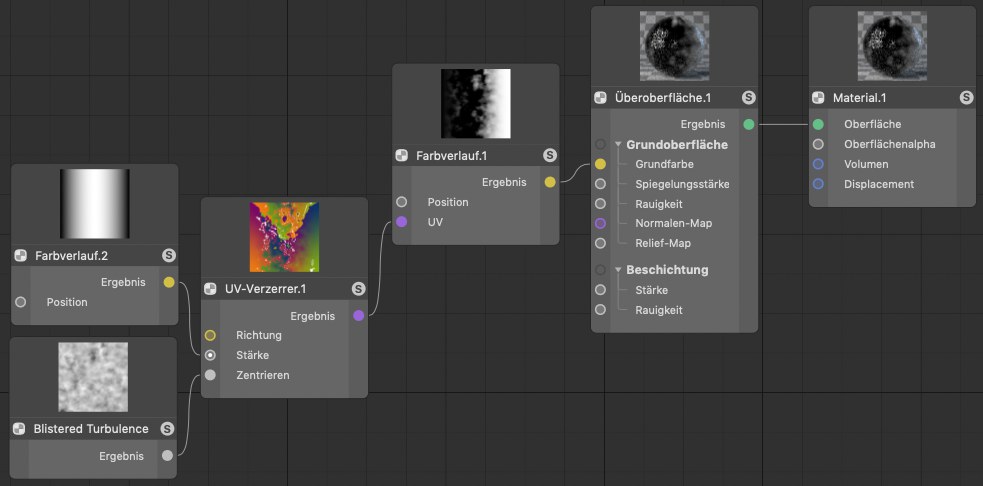Select the Farbverlauf.2 node title
The height and width of the screenshot is (486, 983).
(x=71, y=256)
